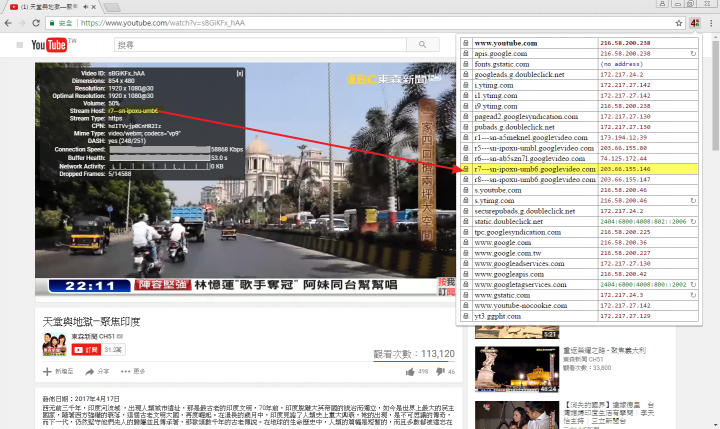
Task: Open the YouTube hamburger guide menu
Action: click(18, 45)
